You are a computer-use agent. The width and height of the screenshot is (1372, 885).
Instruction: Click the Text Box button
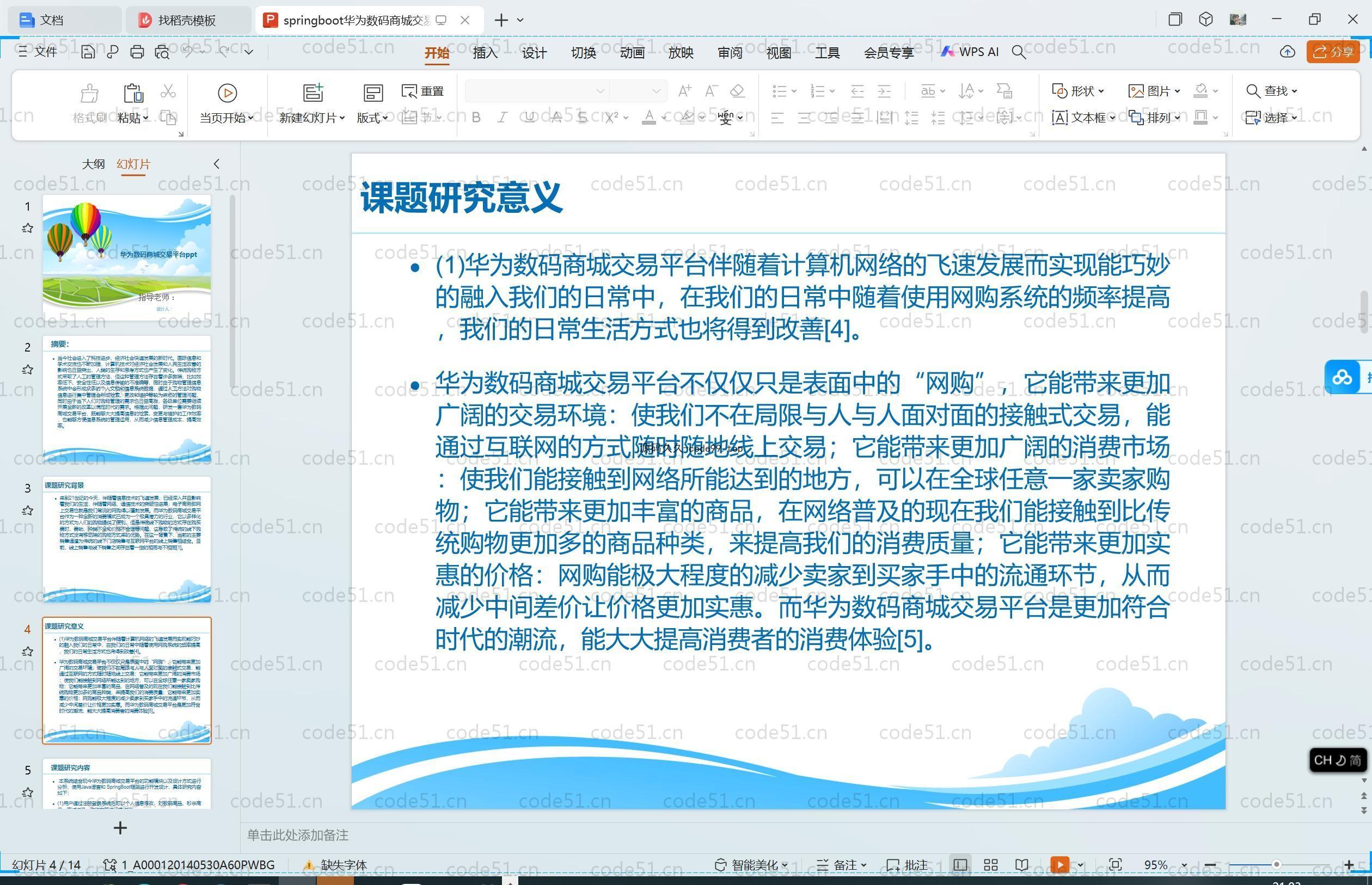pos(1083,117)
